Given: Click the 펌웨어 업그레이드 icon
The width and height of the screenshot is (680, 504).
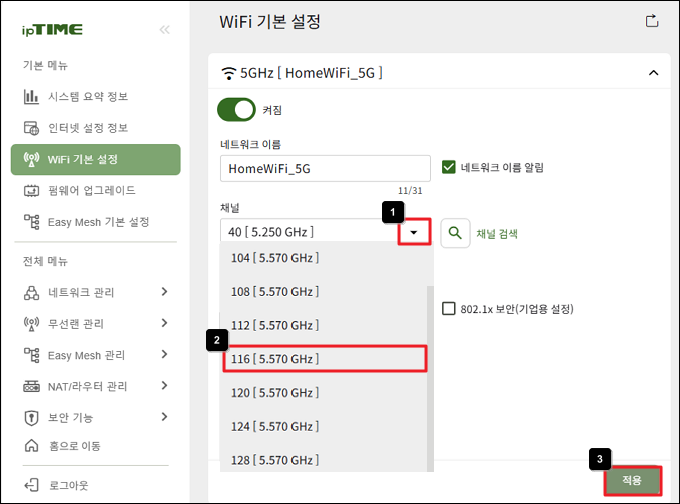Looking at the screenshot, I should point(31,190).
